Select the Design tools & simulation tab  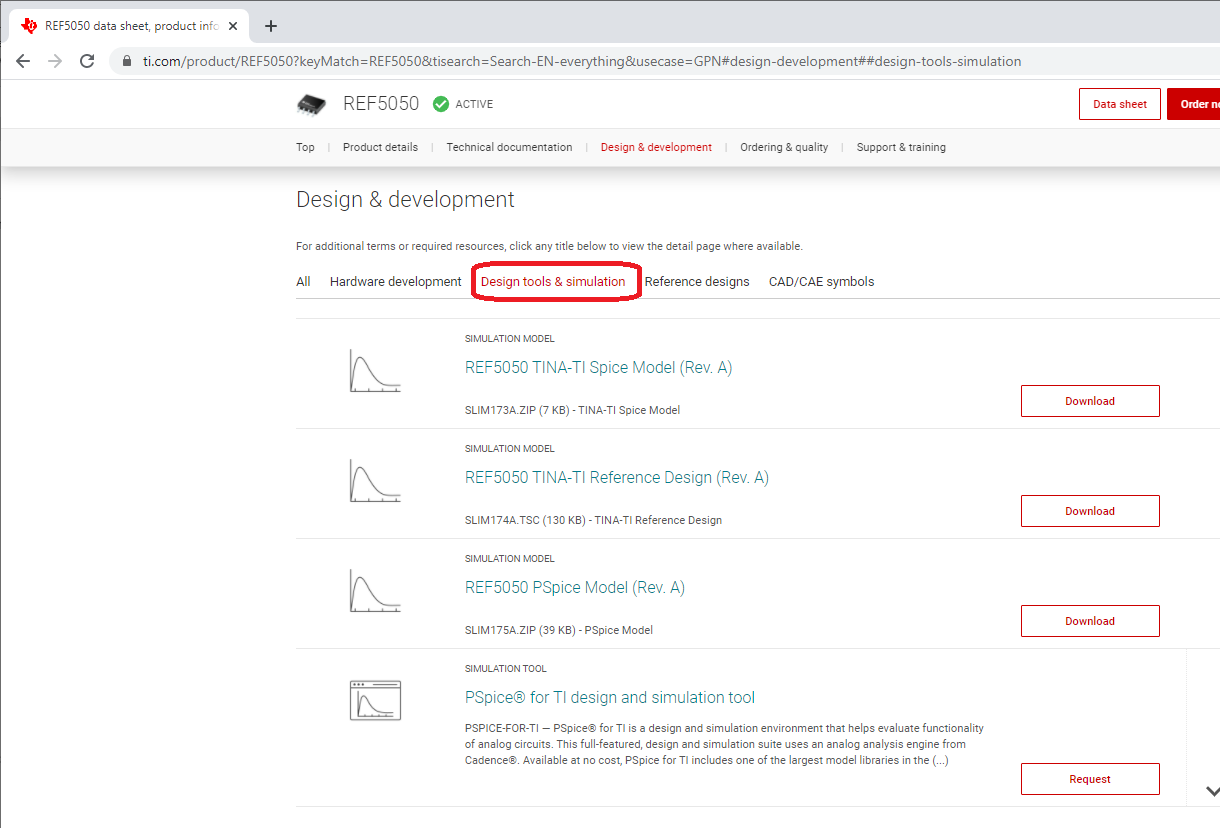coord(553,282)
